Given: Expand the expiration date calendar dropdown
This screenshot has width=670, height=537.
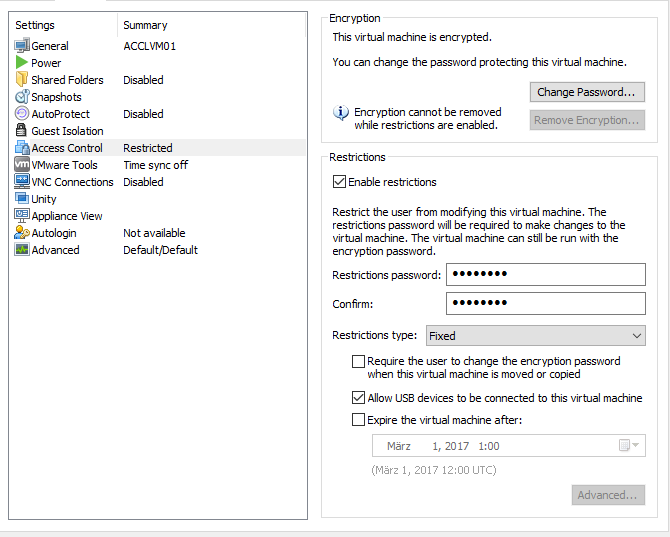Looking at the screenshot, I should point(630,446).
